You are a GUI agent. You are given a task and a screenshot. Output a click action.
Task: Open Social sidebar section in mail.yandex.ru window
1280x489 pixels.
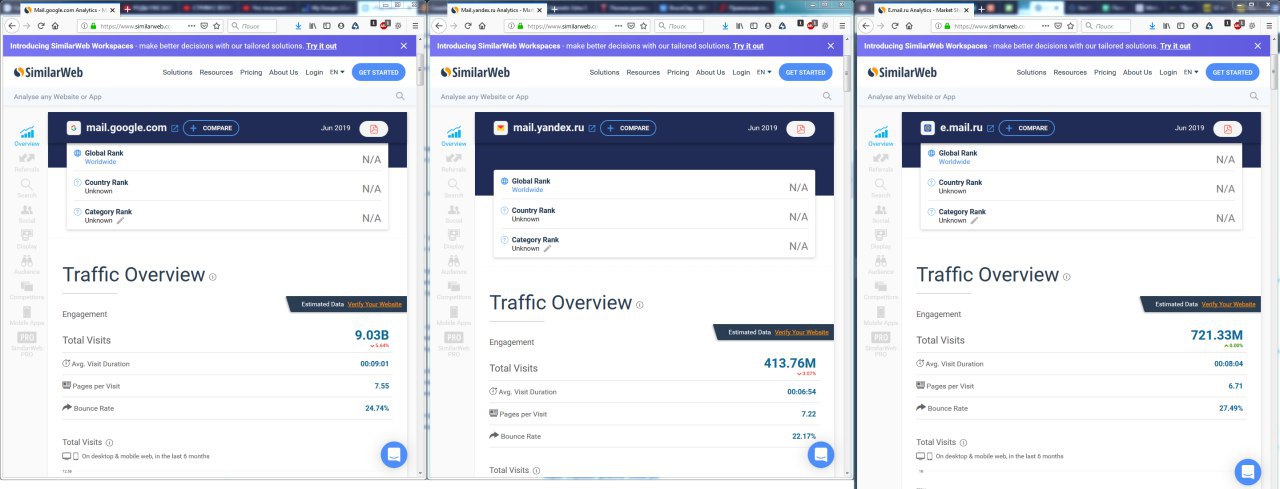pyautogui.click(x=454, y=213)
